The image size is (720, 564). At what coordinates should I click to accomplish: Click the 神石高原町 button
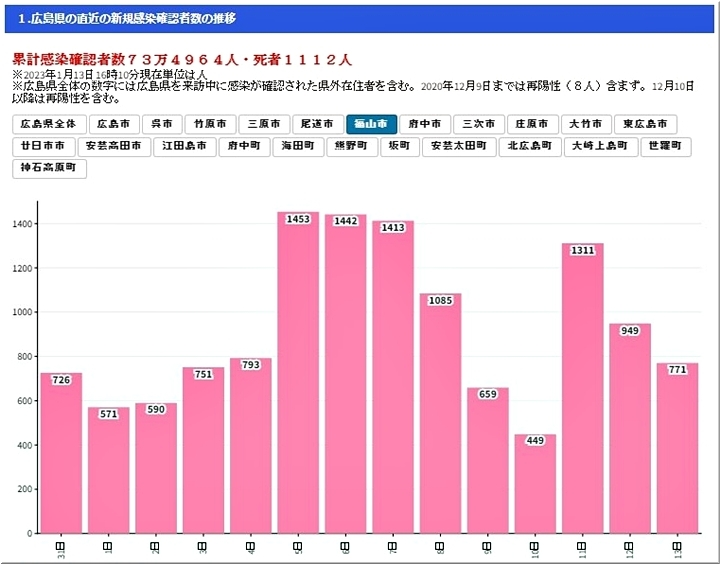pyautogui.click(x=49, y=168)
